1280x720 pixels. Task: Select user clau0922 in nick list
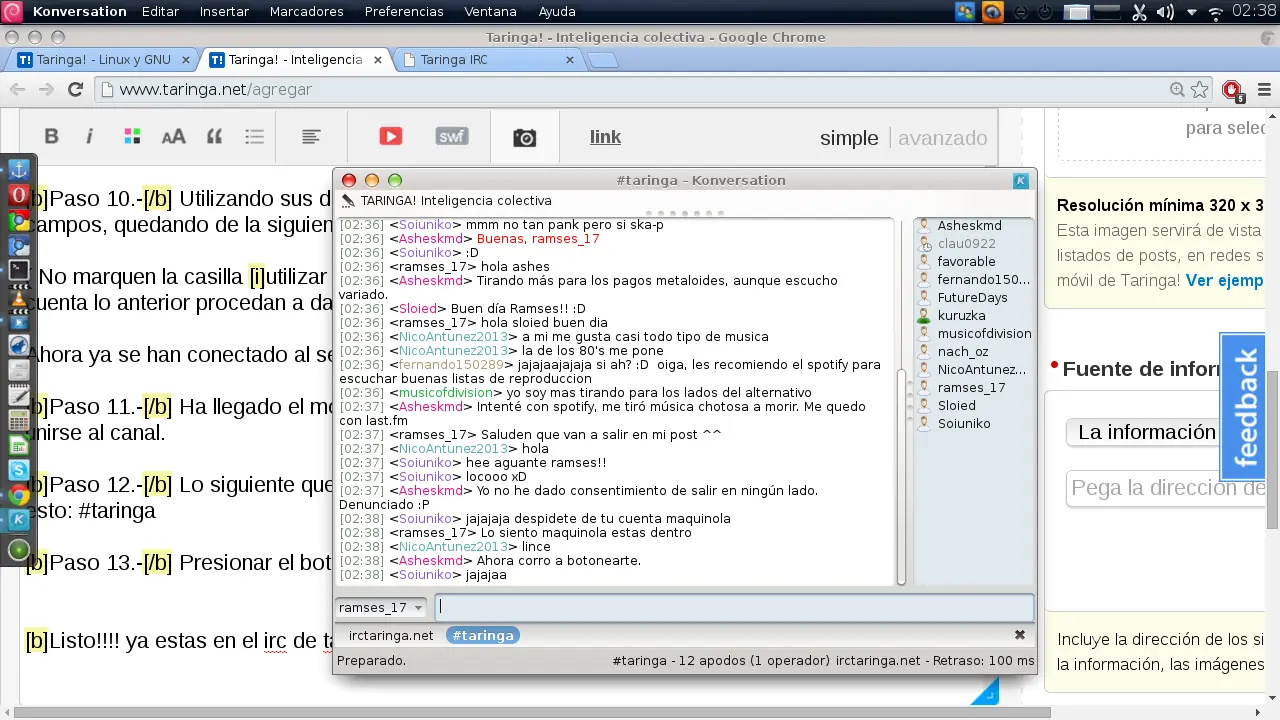coord(966,244)
